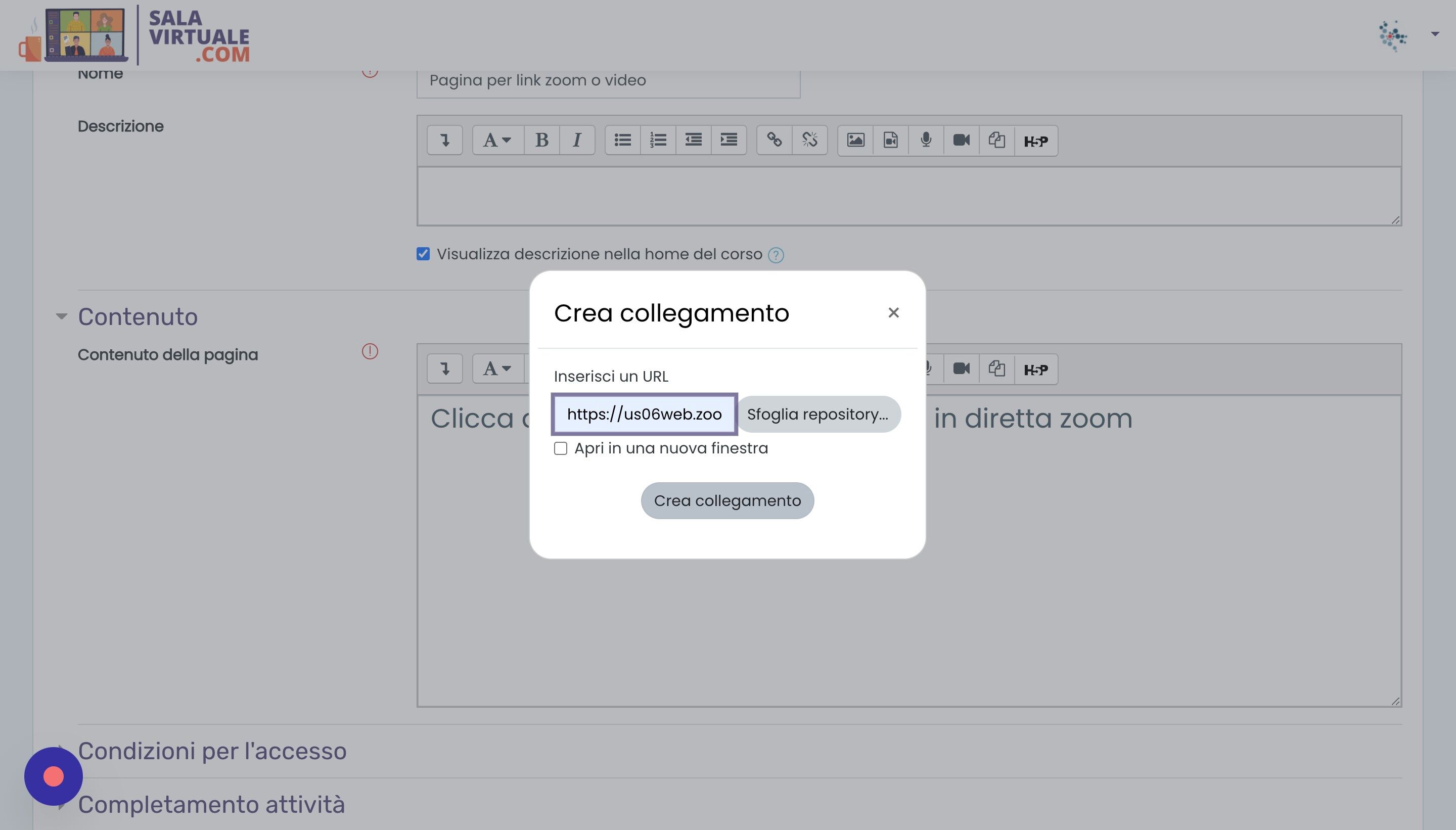Screen dimensions: 1456x830
Task: Click unlink icon in Descrizione editor
Action: point(809,140)
